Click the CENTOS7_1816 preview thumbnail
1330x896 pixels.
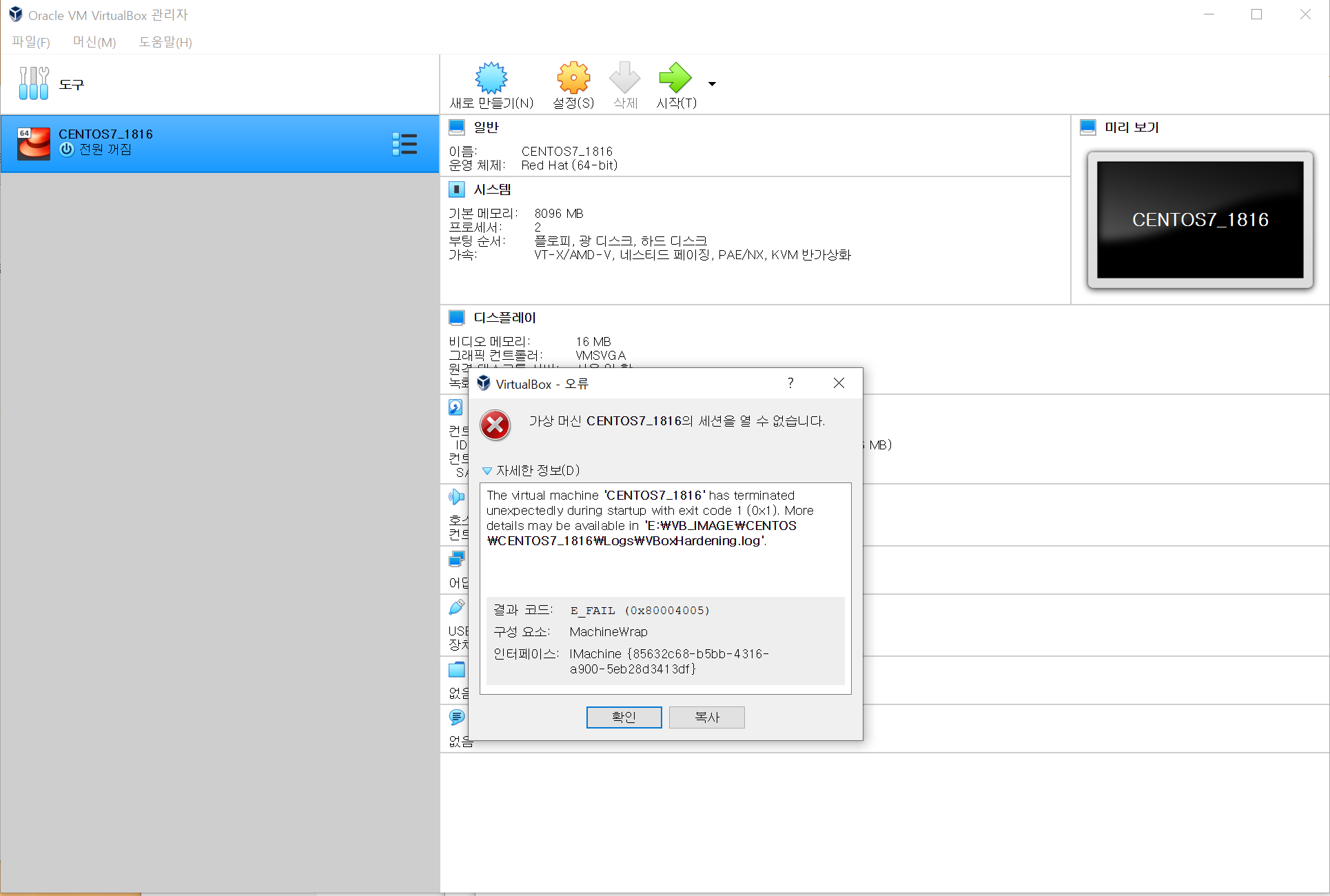click(x=1200, y=220)
